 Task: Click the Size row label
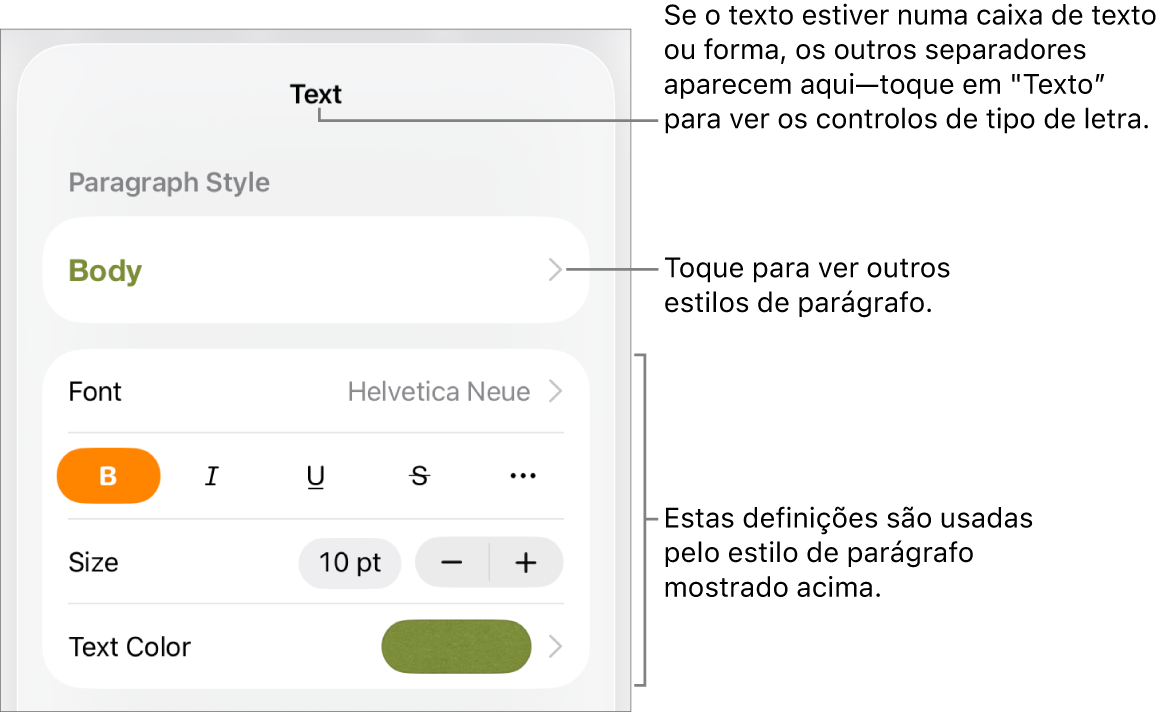[x=93, y=562]
